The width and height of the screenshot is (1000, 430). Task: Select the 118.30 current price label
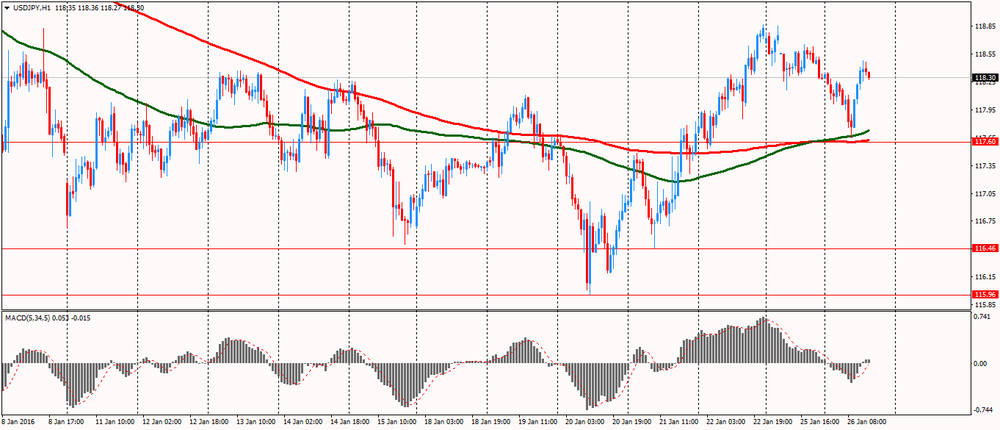pos(984,77)
